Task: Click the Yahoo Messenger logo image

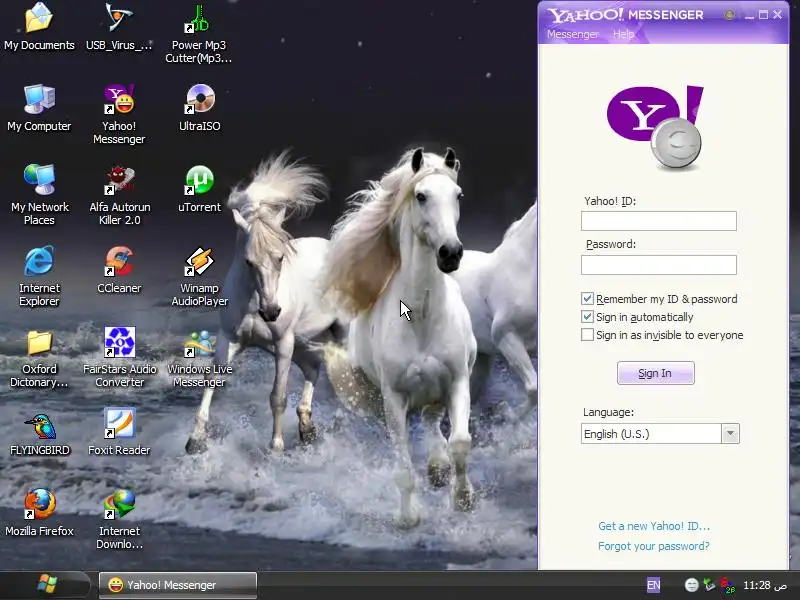Action: click(655, 128)
